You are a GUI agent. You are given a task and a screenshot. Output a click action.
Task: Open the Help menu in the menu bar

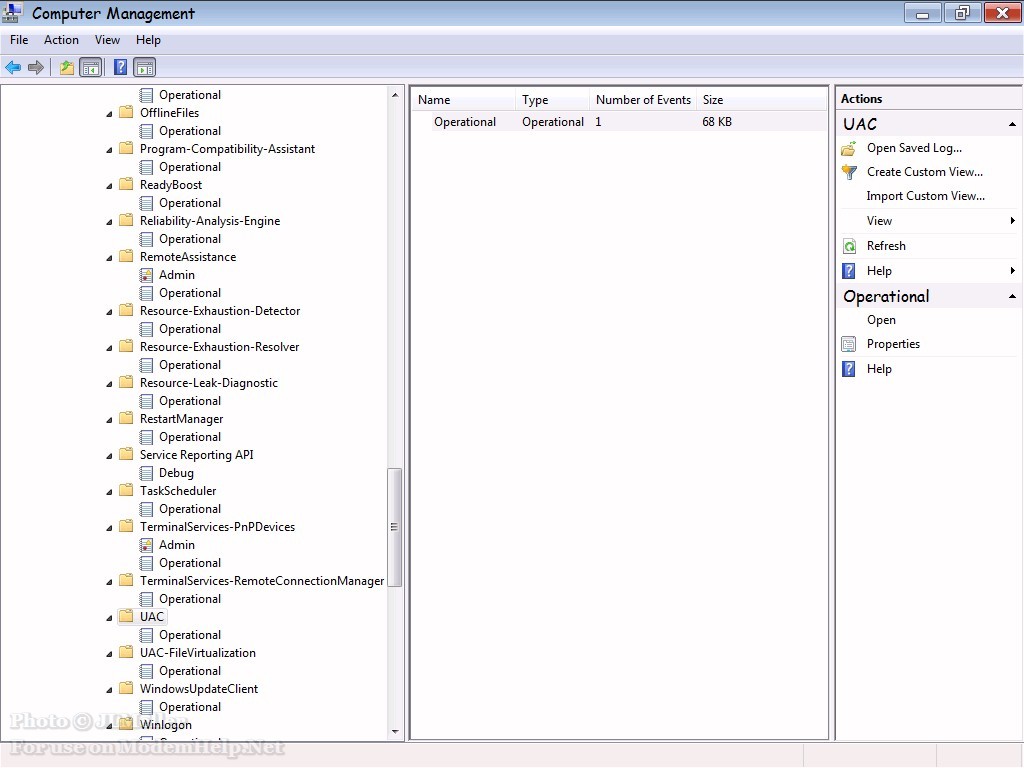[x=148, y=40]
